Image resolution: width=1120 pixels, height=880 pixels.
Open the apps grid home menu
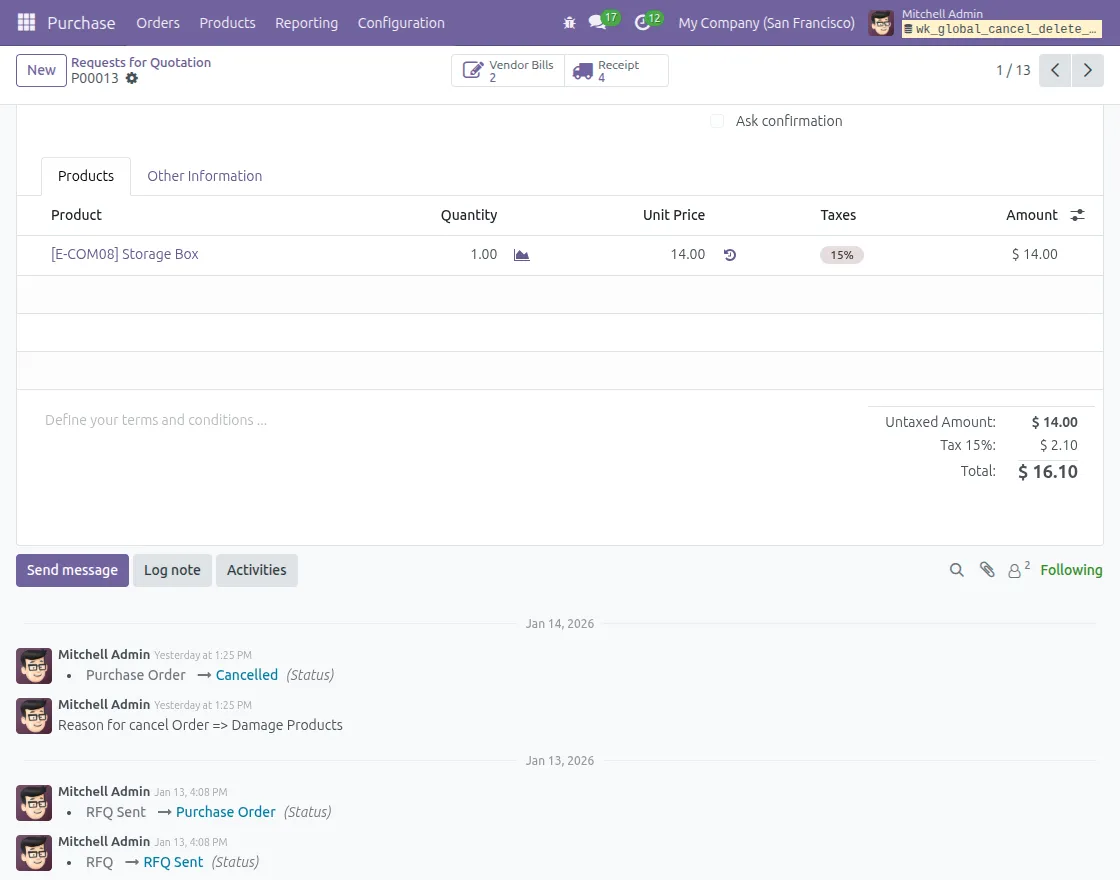click(26, 22)
